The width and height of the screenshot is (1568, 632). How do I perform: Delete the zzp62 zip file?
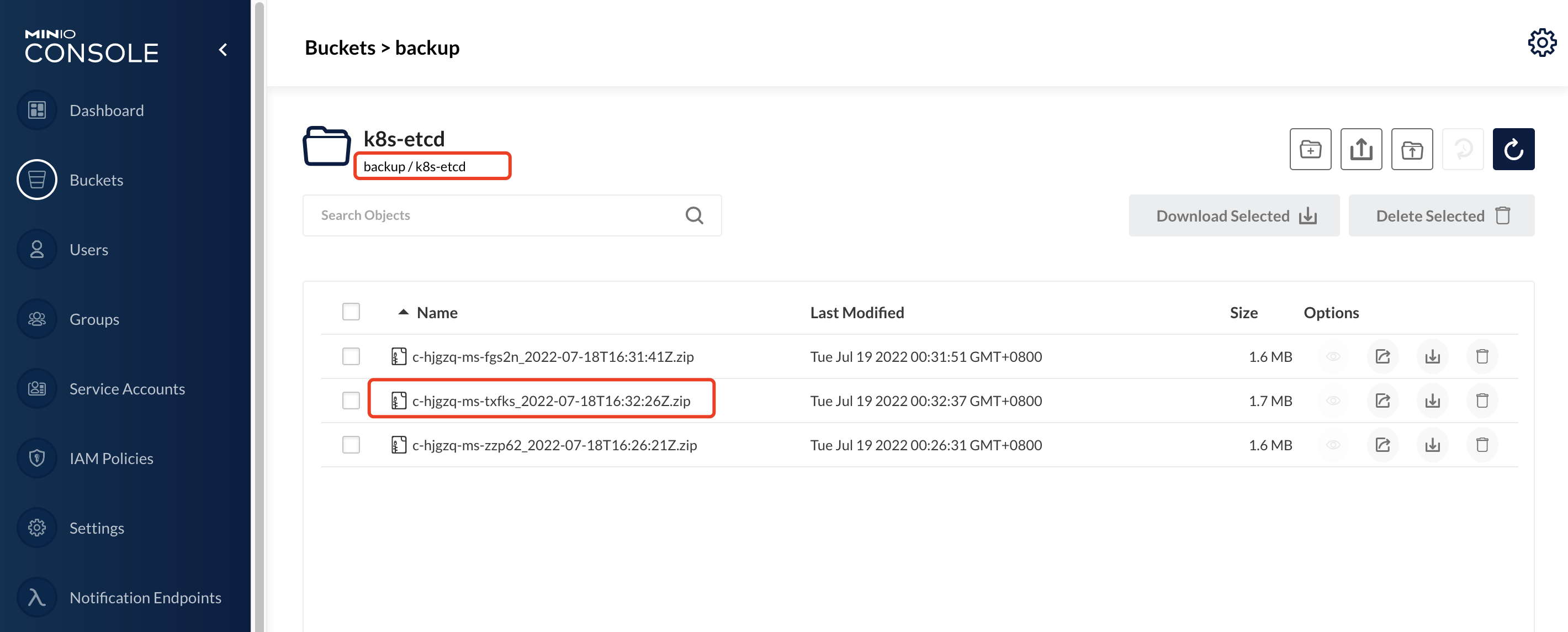pos(1481,445)
